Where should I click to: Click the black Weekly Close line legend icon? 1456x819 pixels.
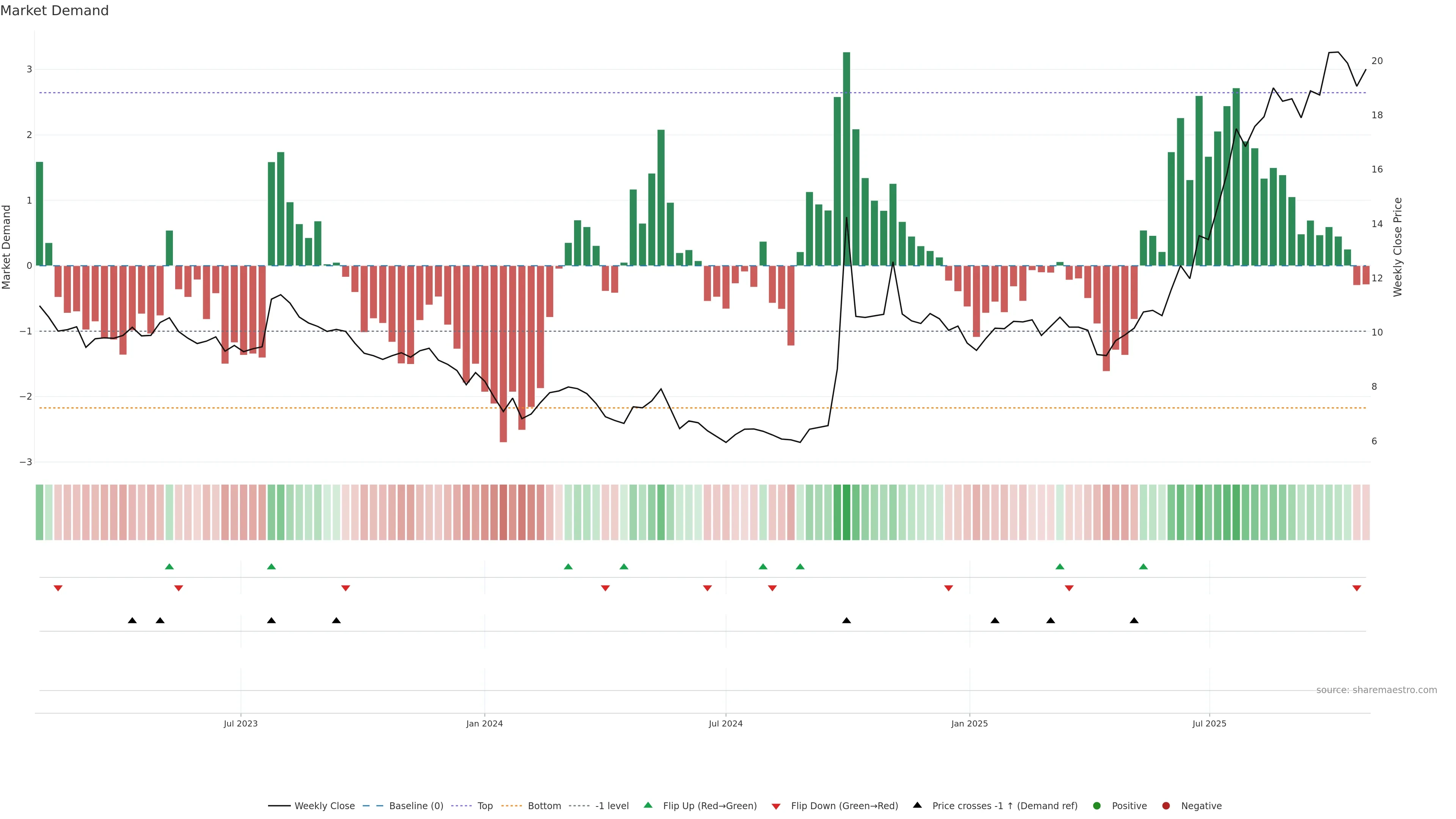pyautogui.click(x=279, y=805)
